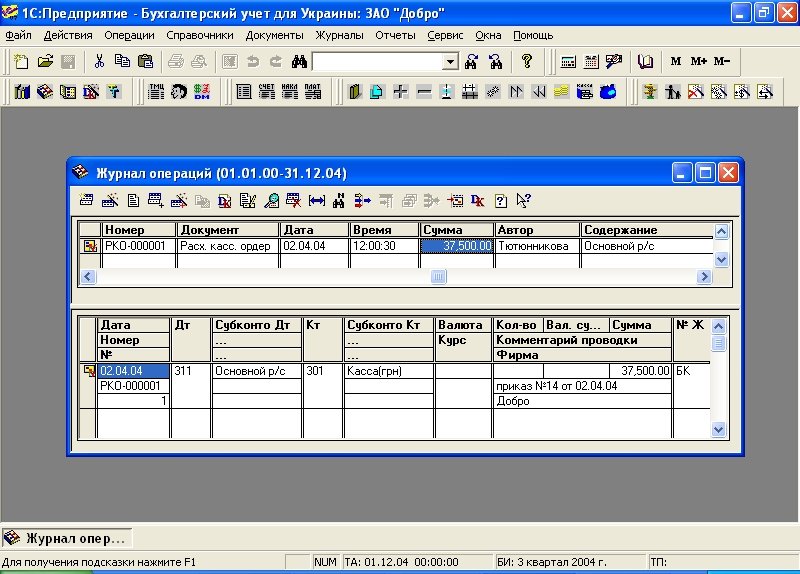Image resolution: width=800 pixels, height=574 pixels.
Task: Select the Расх. касс. ордер document cell
Action: click(x=228, y=246)
